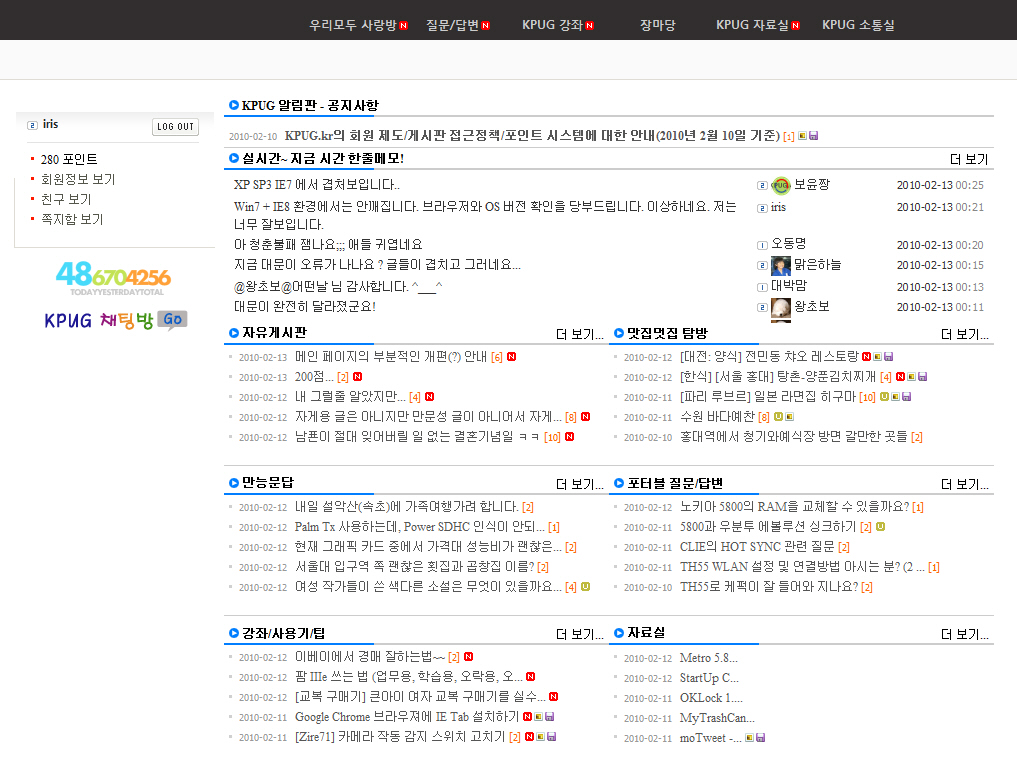Click the image icon on 수원 바다예찬 post
The width and height of the screenshot is (1017, 759).
[x=789, y=416]
